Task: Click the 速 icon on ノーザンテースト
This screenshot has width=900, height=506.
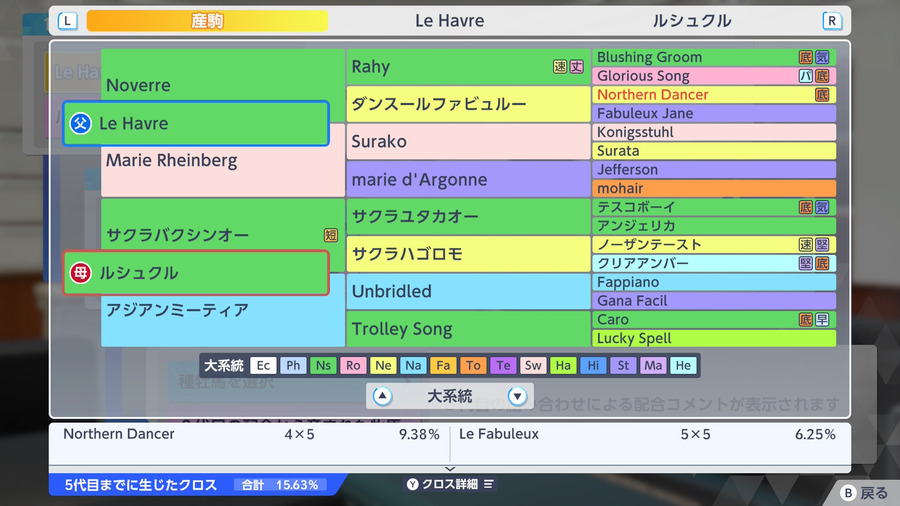Action: pos(806,244)
